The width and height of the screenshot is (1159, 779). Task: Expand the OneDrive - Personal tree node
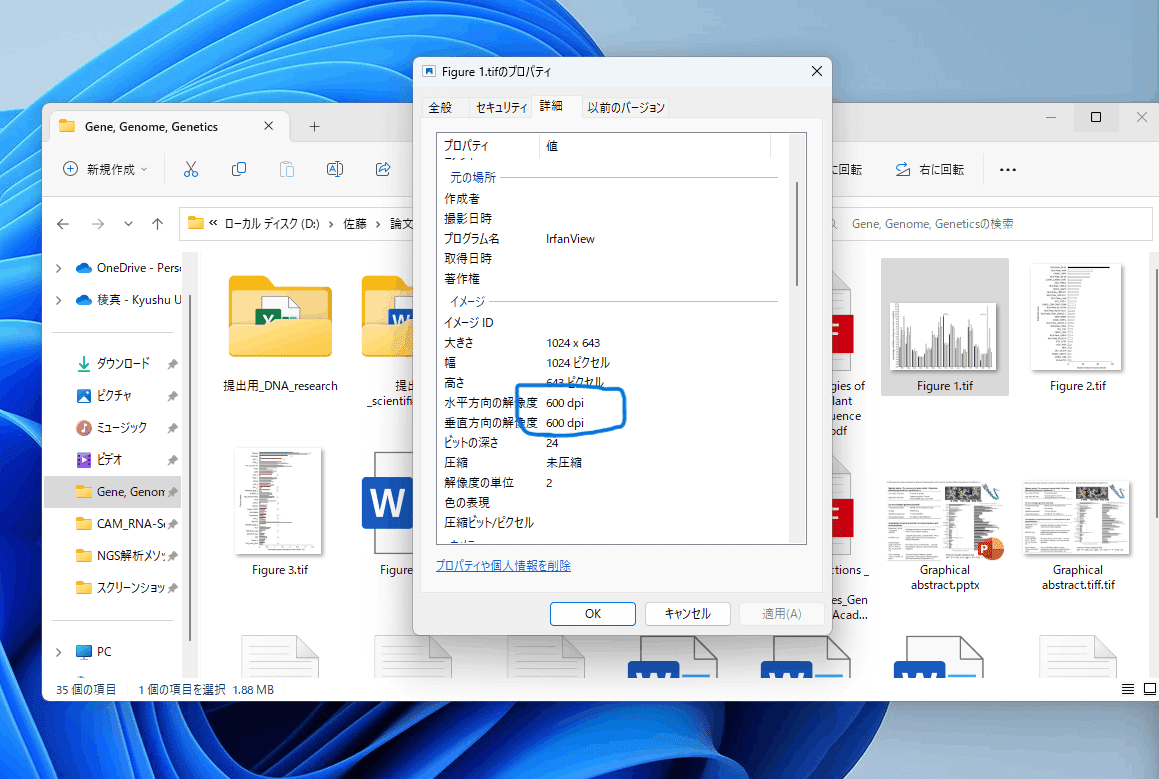(x=58, y=268)
